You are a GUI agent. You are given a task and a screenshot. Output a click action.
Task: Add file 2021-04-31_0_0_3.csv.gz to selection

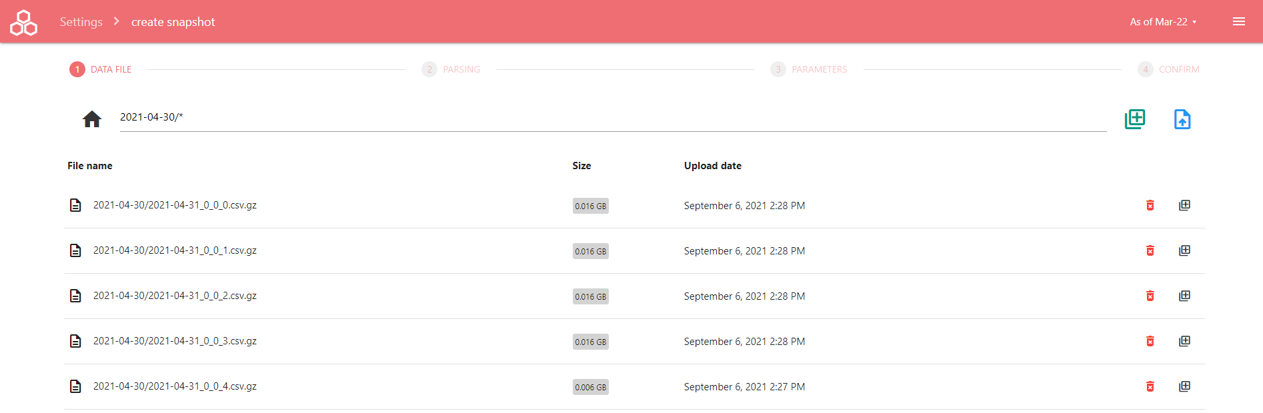click(1184, 341)
